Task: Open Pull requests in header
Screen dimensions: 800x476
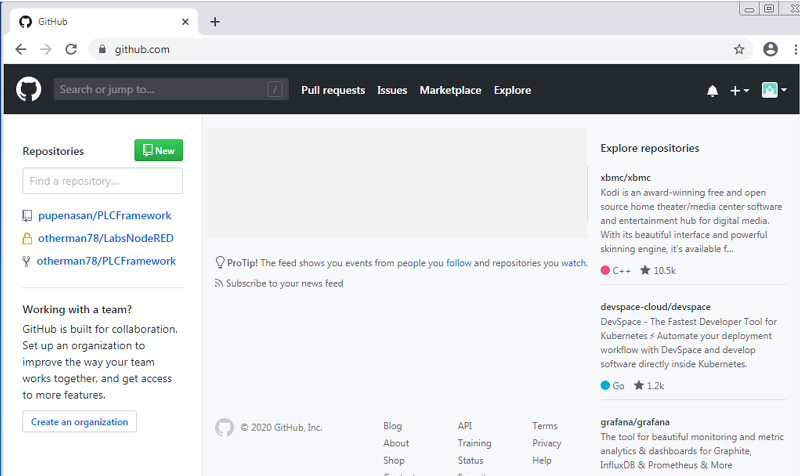Action: 333,90
